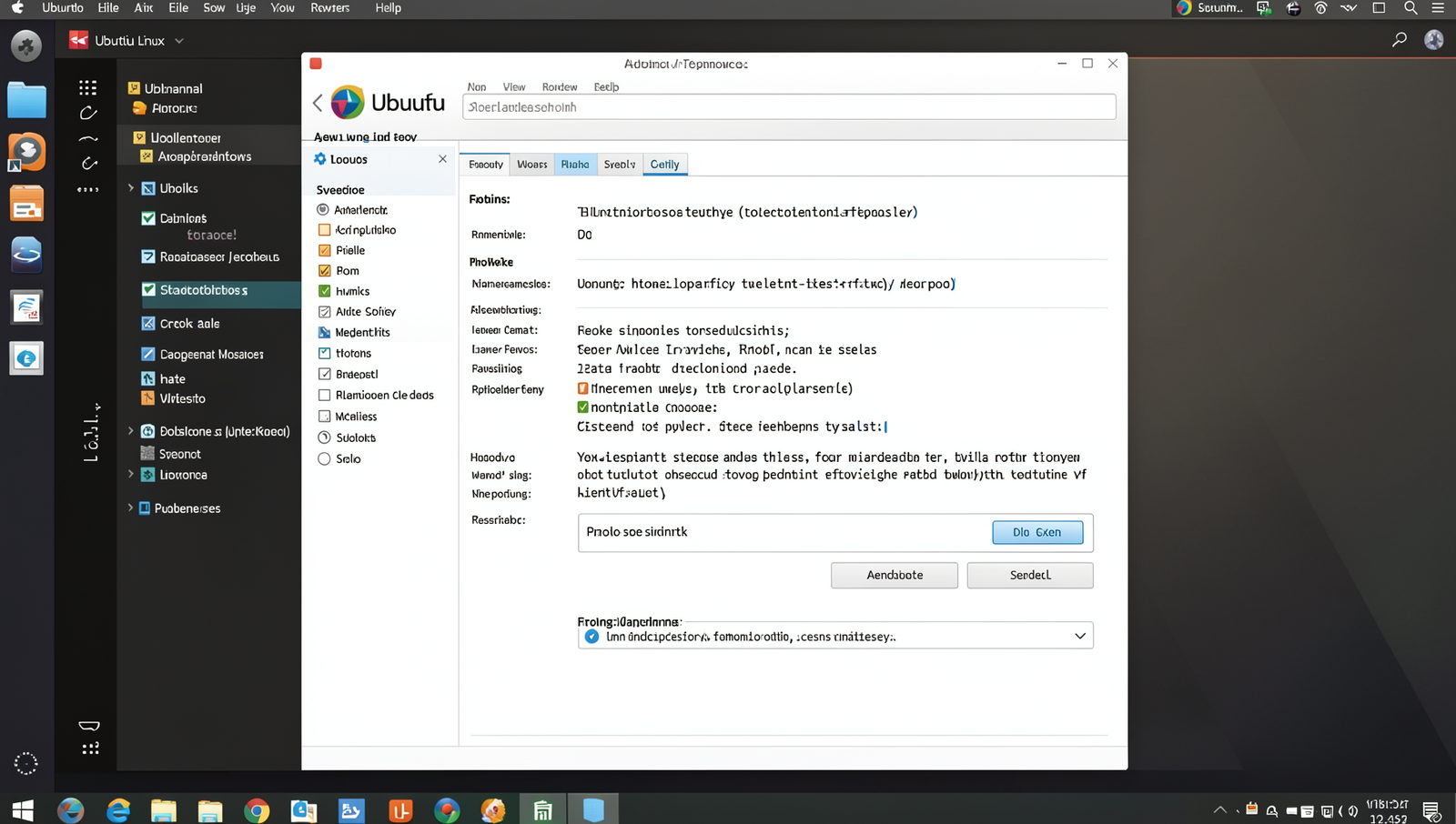
Task: Open the Rordew menu in the dialog
Action: 560,87
